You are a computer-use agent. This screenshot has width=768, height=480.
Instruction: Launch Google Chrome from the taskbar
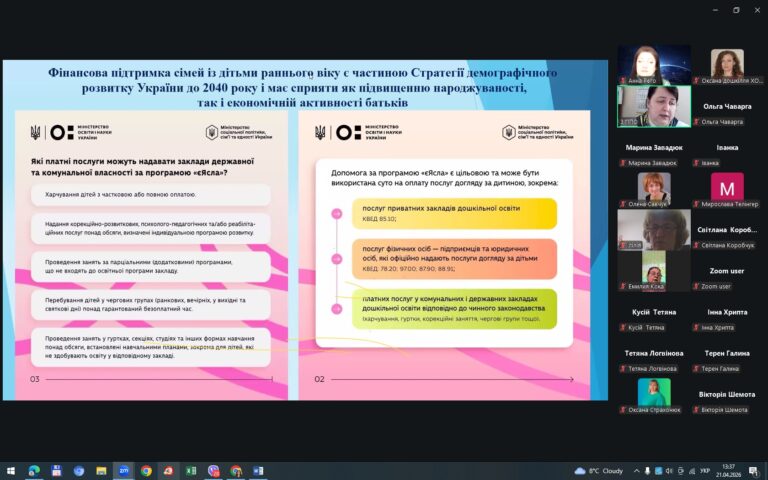[146, 471]
